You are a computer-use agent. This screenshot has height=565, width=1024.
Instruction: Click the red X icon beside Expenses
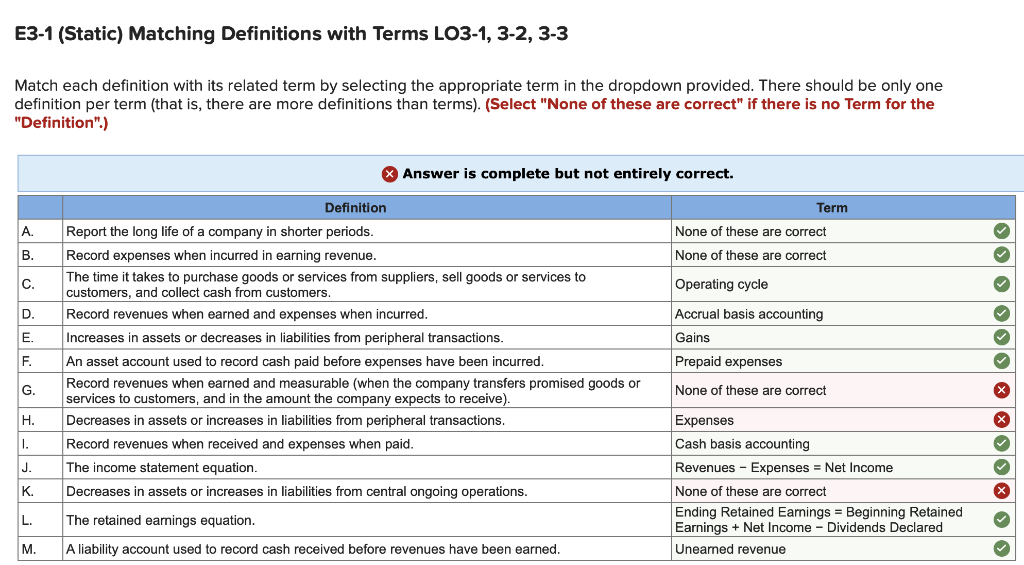click(x=1001, y=420)
